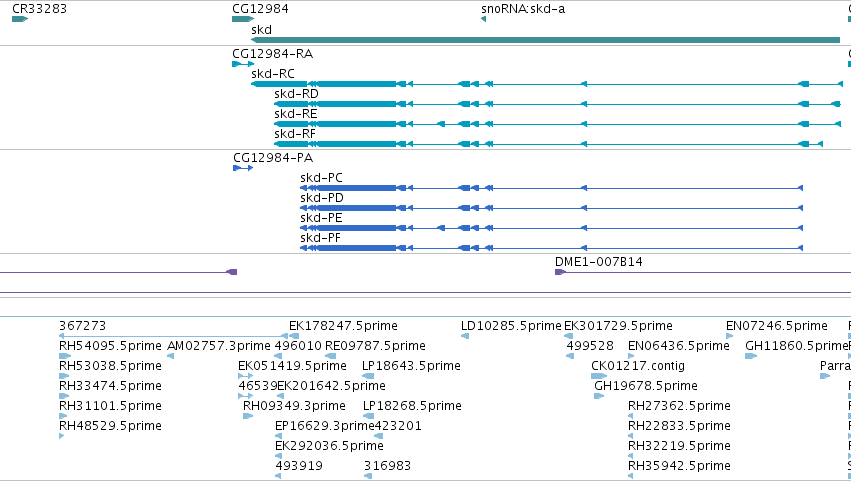The image size is (851, 481).
Task: Open the RH27362.5prime EST label
Action: tap(679, 406)
